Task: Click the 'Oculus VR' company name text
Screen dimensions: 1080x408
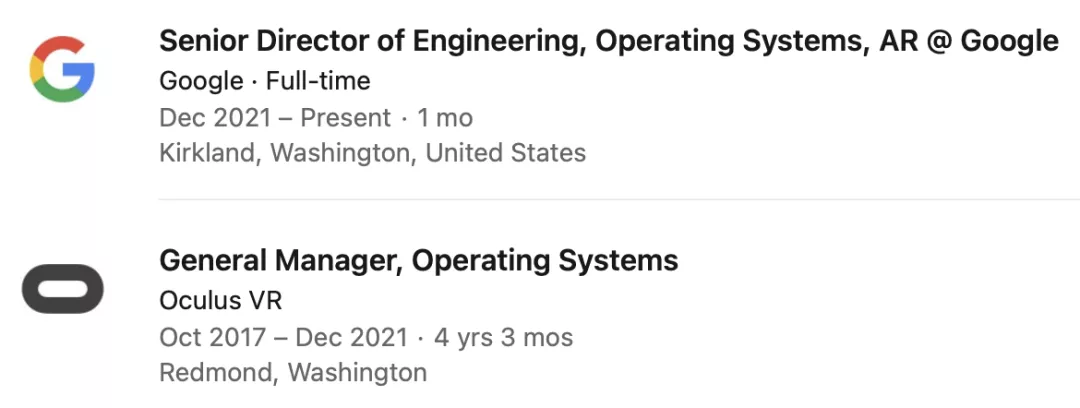Action: click(222, 300)
